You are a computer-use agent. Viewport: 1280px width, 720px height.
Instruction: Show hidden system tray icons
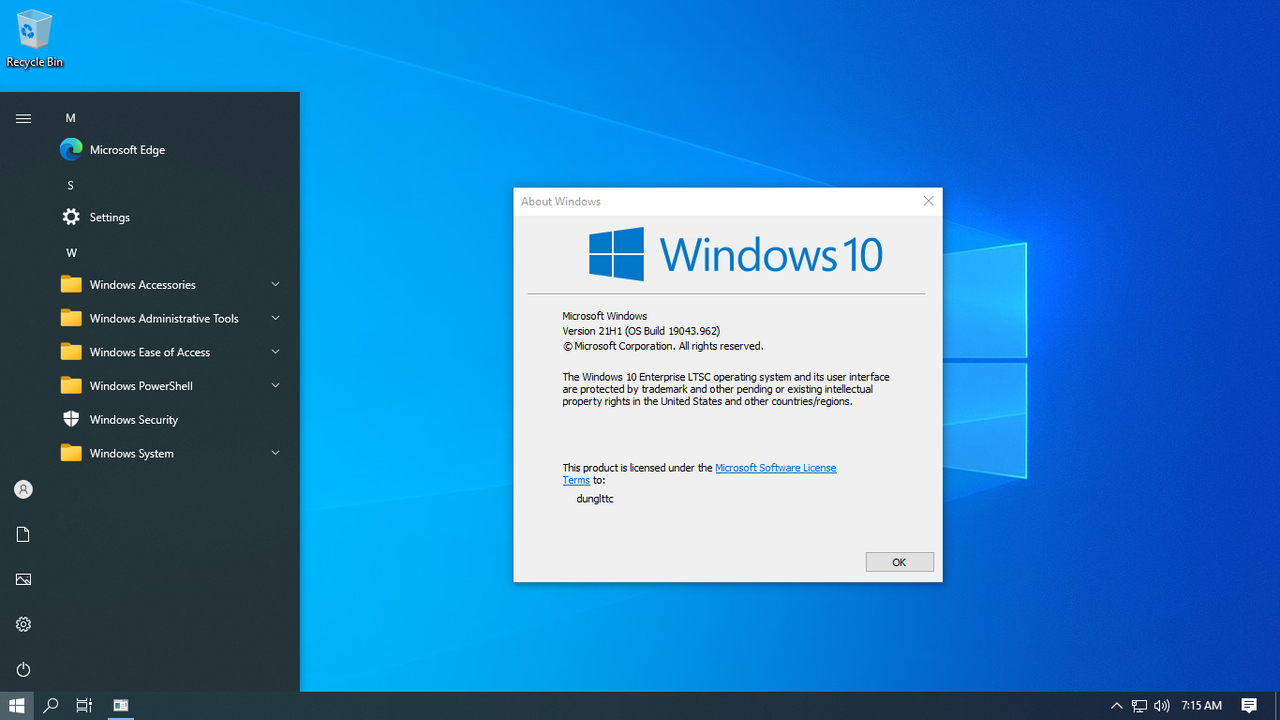tap(1117, 705)
